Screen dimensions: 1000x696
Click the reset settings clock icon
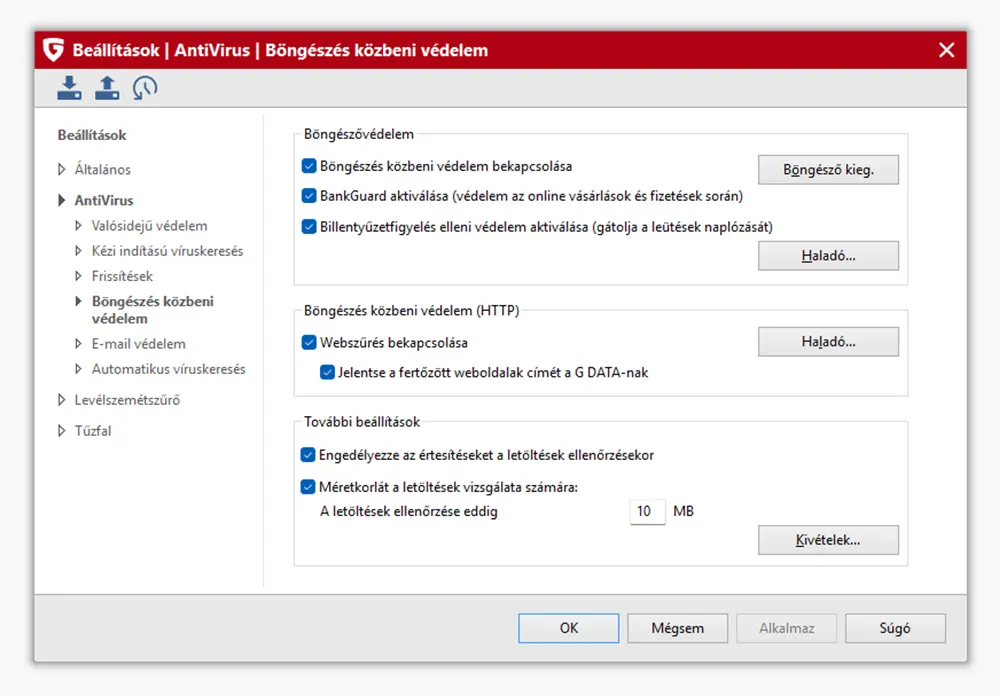(x=145, y=88)
